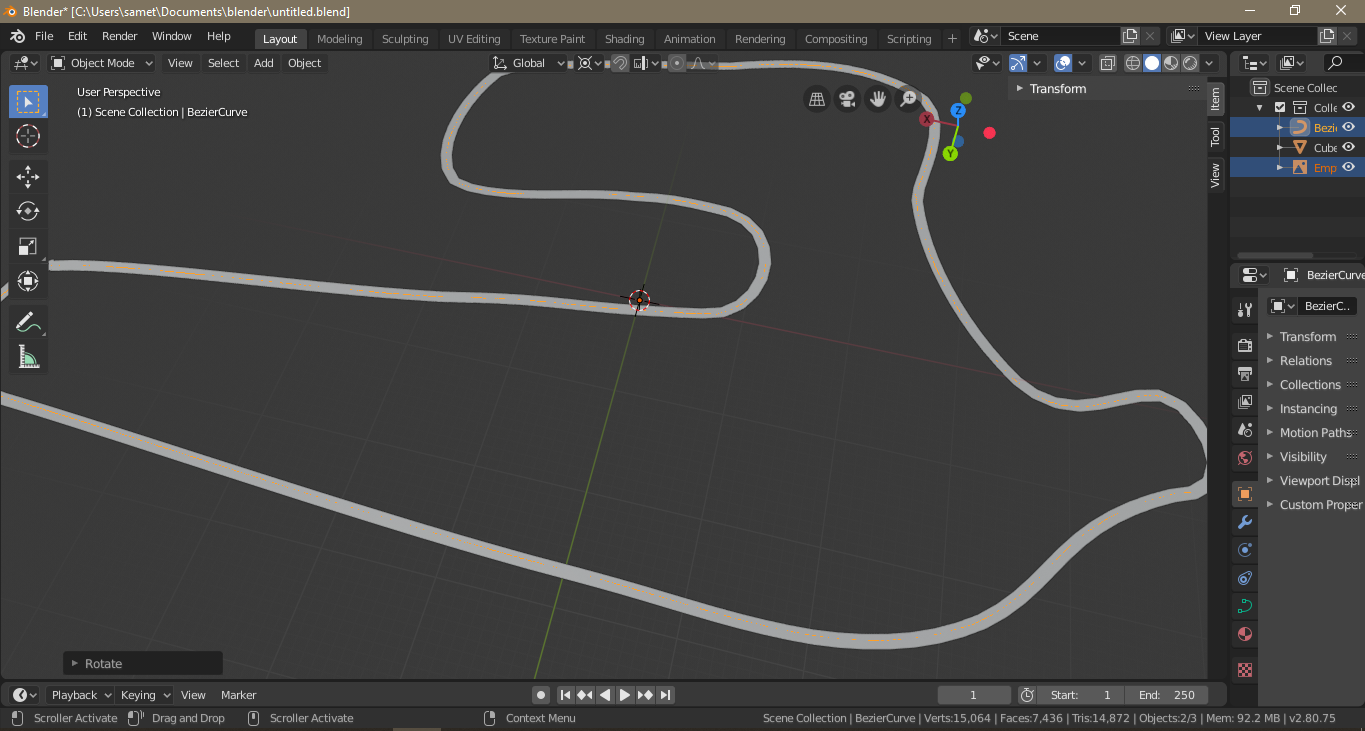The width and height of the screenshot is (1365, 731).
Task: Toggle viewport gizmos display button
Action: pyautogui.click(x=1017, y=63)
